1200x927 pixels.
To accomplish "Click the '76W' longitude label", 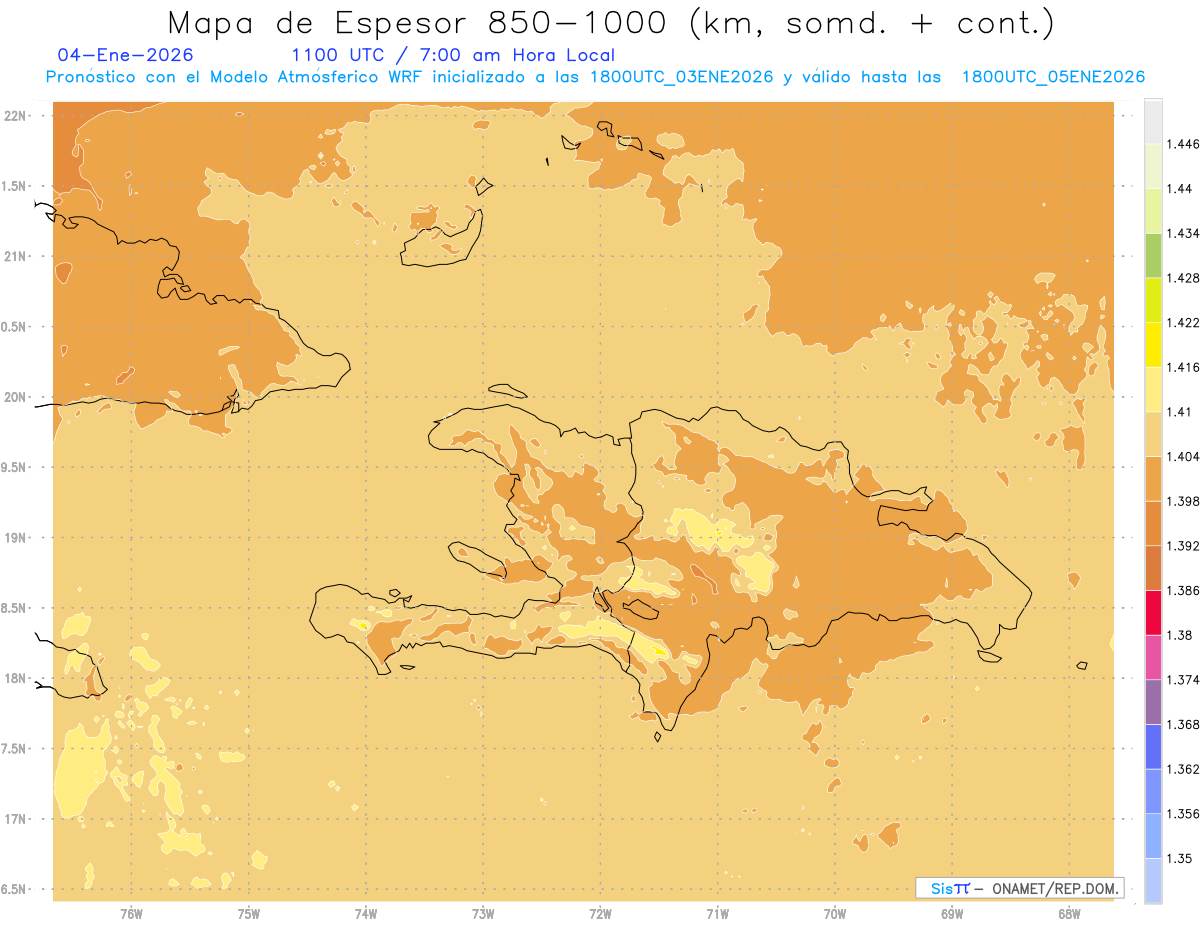I will [131, 914].
